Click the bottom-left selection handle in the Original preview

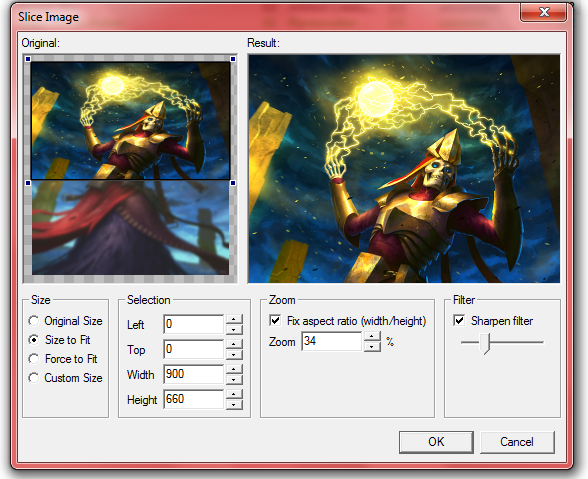point(28,183)
